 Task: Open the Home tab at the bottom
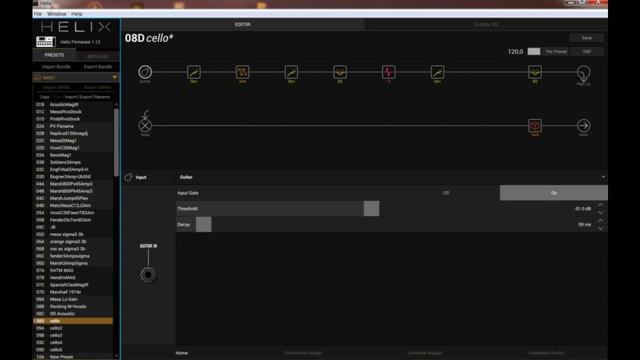pyautogui.click(x=182, y=353)
